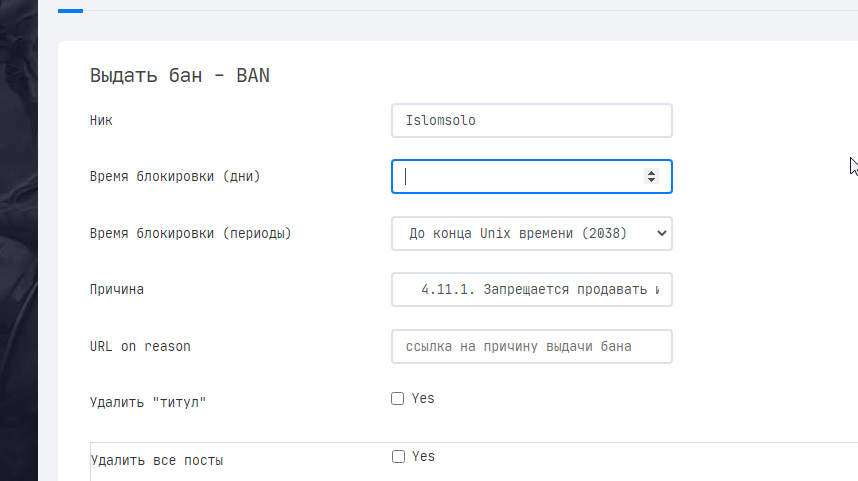The height and width of the screenshot is (481, 858).
Task: Tick the Удалить все посты checkbox
Action: click(x=398, y=456)
